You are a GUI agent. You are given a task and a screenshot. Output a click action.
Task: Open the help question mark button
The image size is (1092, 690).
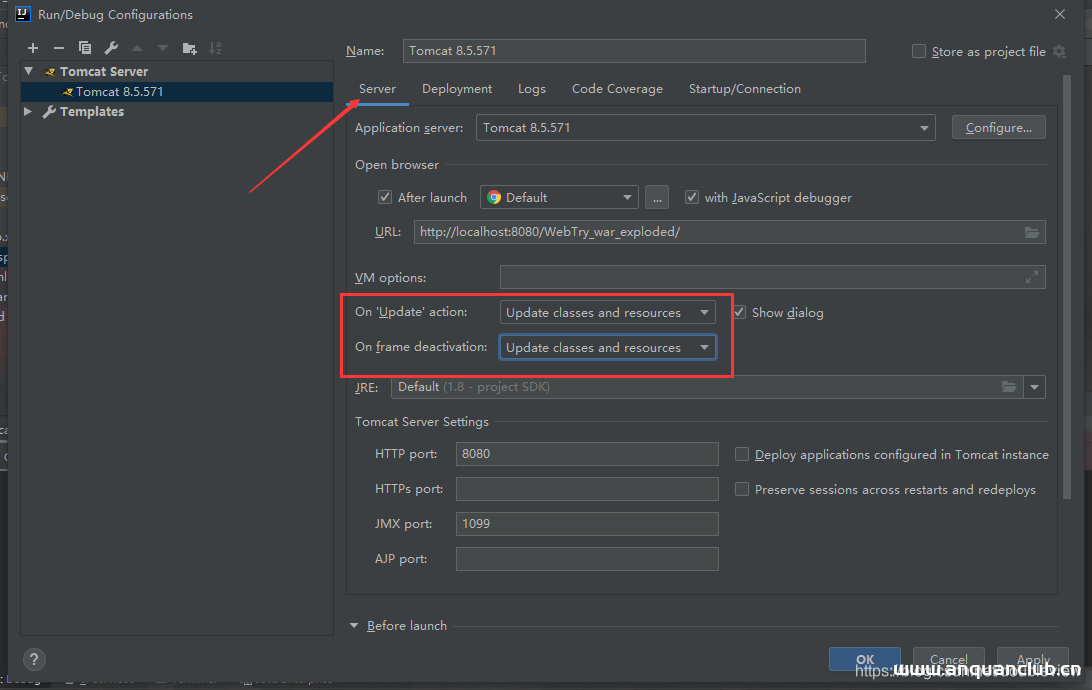tap(34, 660)
